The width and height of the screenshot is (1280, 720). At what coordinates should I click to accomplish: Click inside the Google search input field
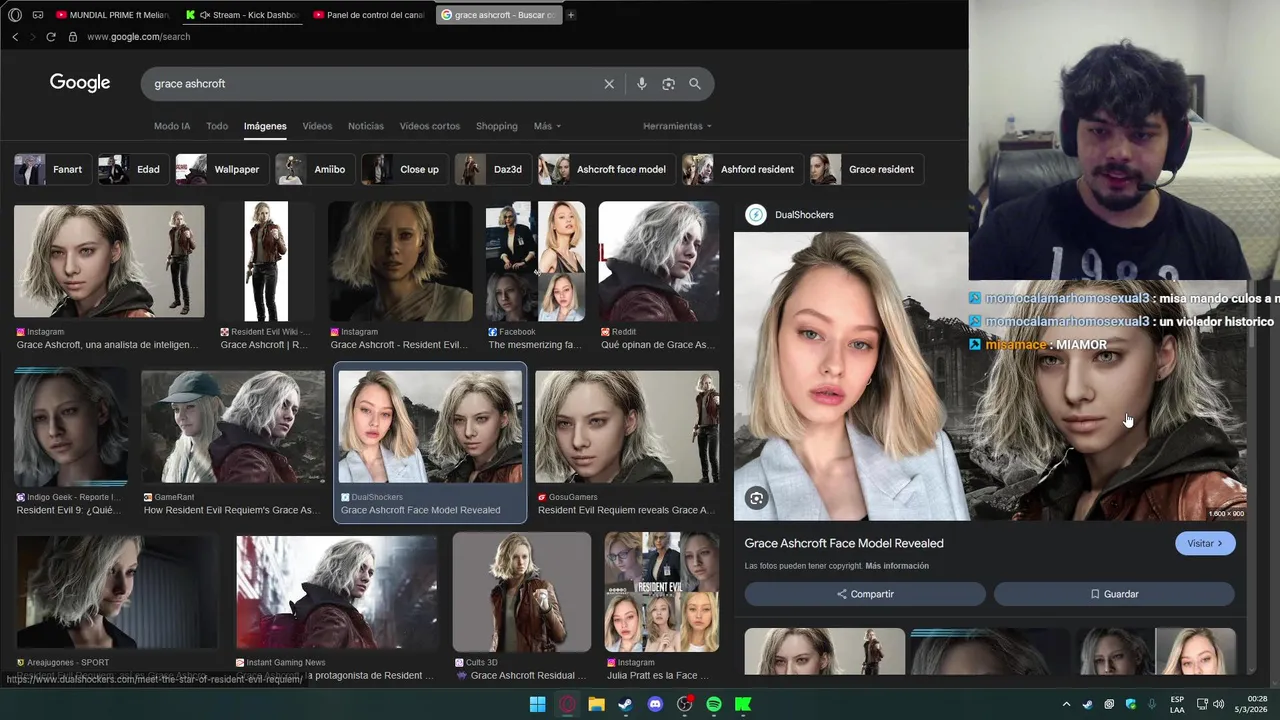[x=370, y=84]
